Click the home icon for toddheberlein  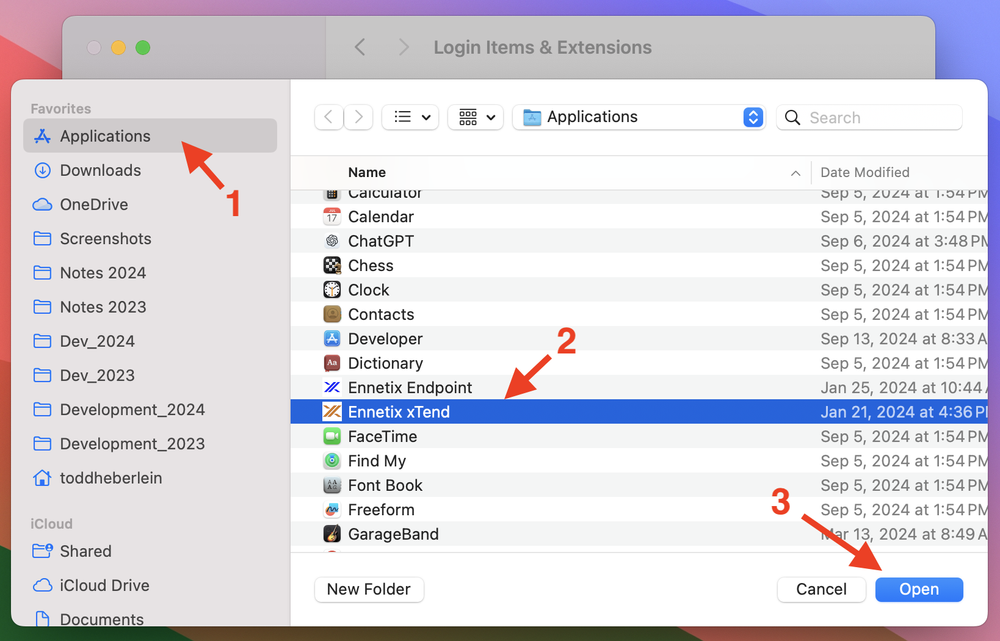42,478
